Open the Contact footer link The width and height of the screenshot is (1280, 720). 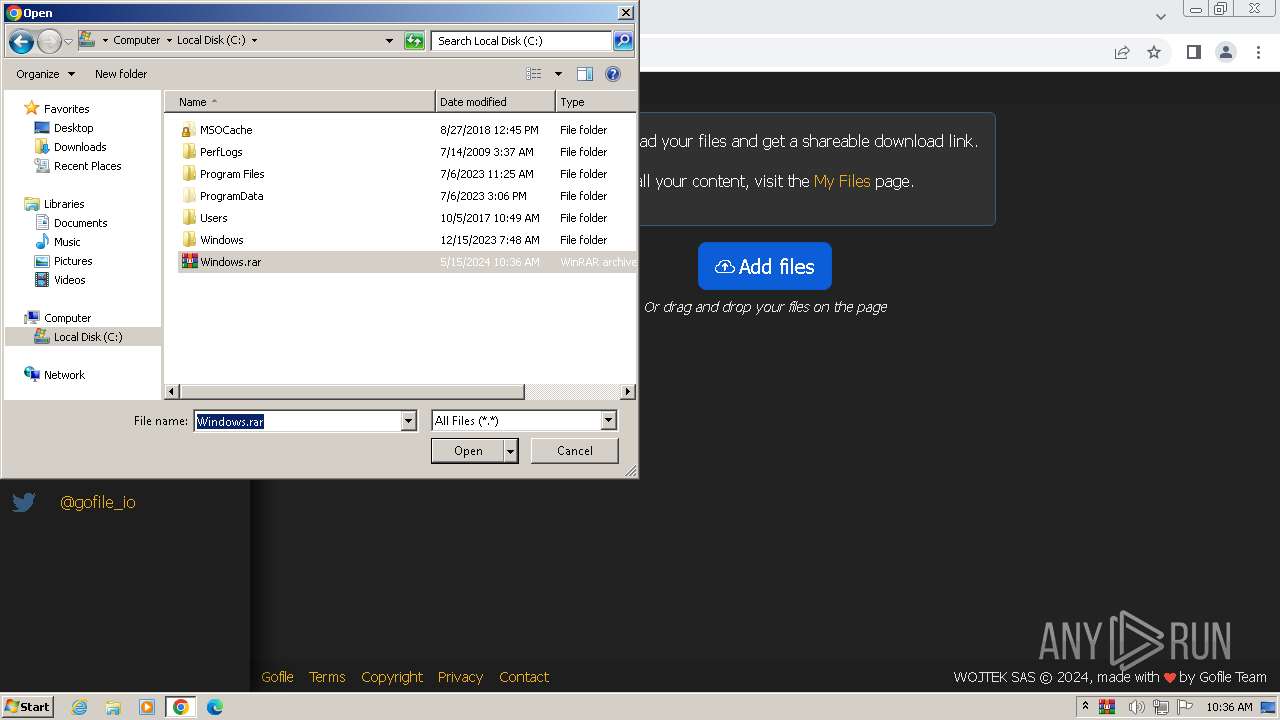tap(524, 677)
